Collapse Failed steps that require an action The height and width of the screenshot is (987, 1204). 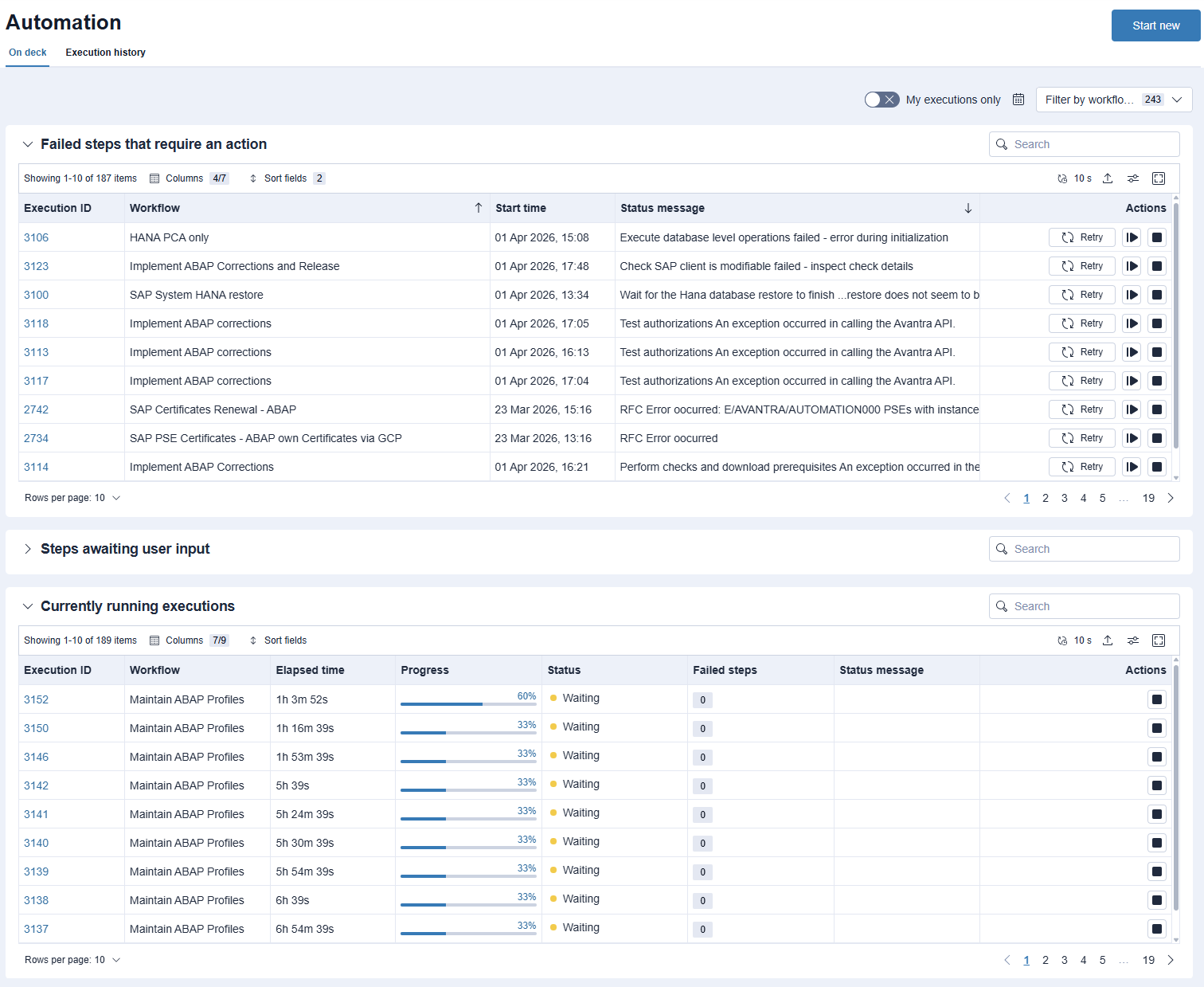point(28,144)
